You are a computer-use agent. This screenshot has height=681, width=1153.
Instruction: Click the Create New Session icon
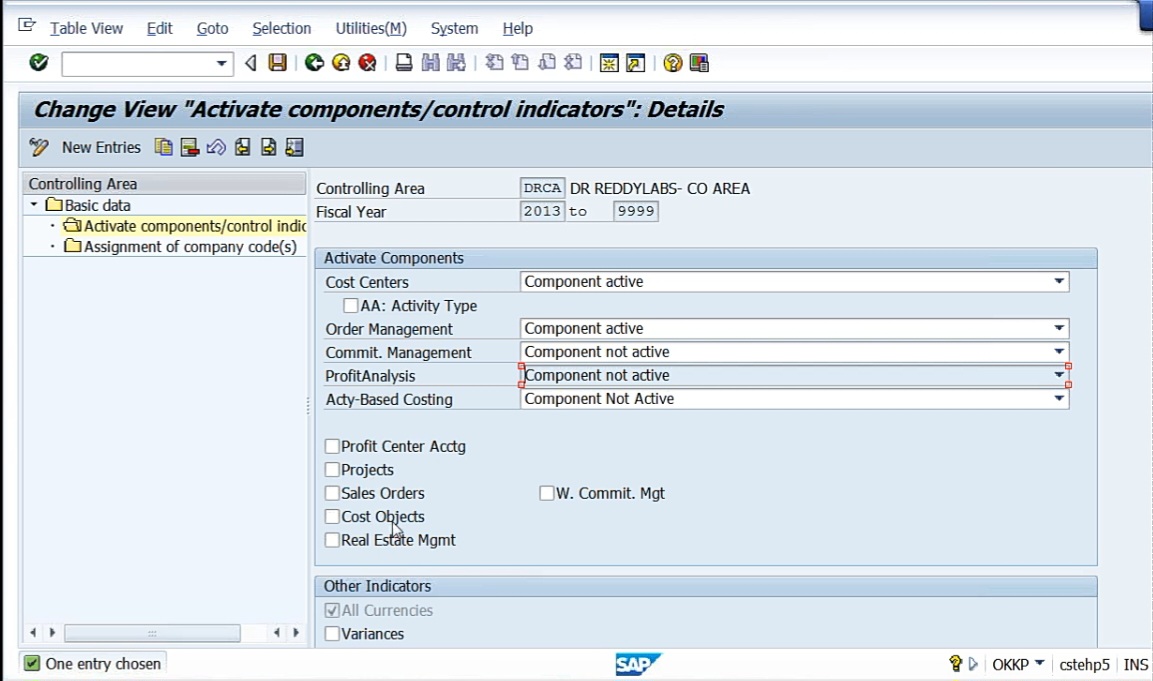coord(609,63)
